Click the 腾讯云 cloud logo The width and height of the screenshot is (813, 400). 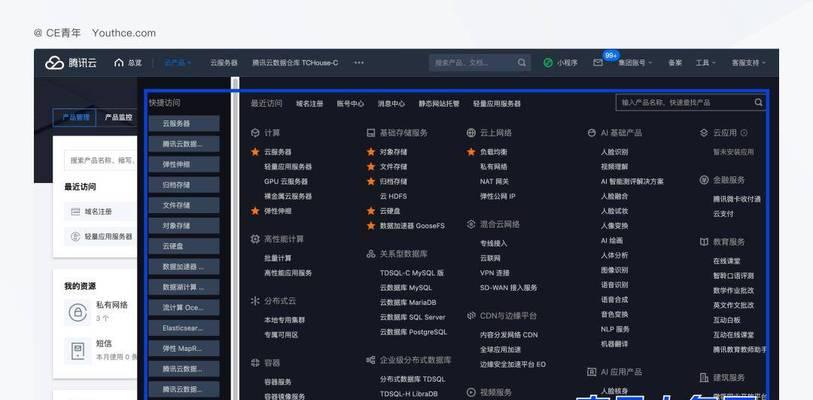click(x=70, y=63)
